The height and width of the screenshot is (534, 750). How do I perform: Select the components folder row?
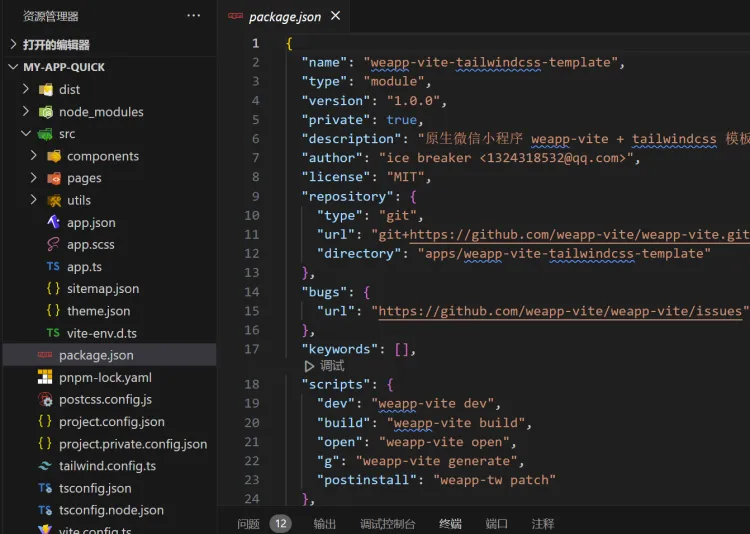pyautogui.click(x=109, y=156)
